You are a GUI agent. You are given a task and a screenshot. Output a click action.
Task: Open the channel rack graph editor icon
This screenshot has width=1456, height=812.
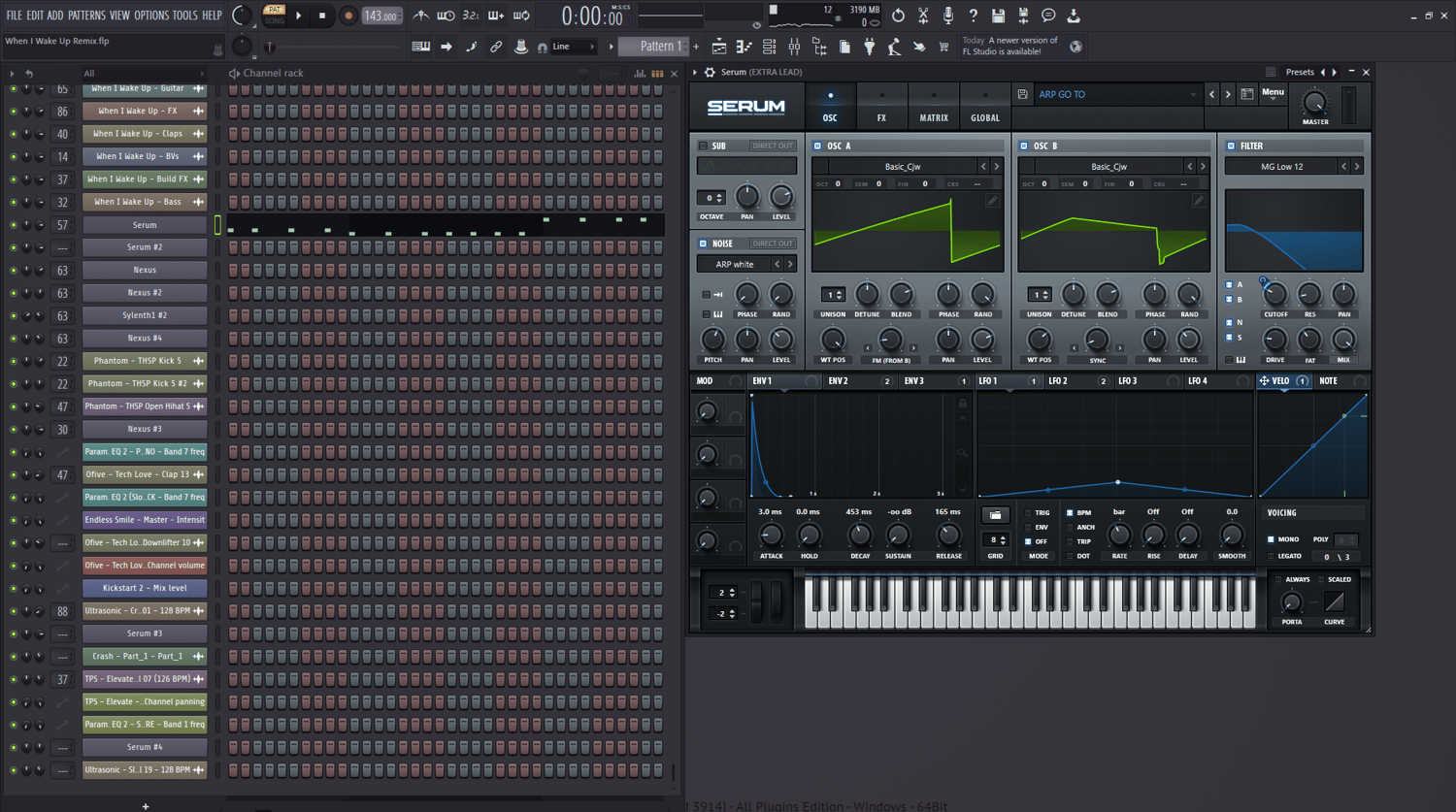640,73
